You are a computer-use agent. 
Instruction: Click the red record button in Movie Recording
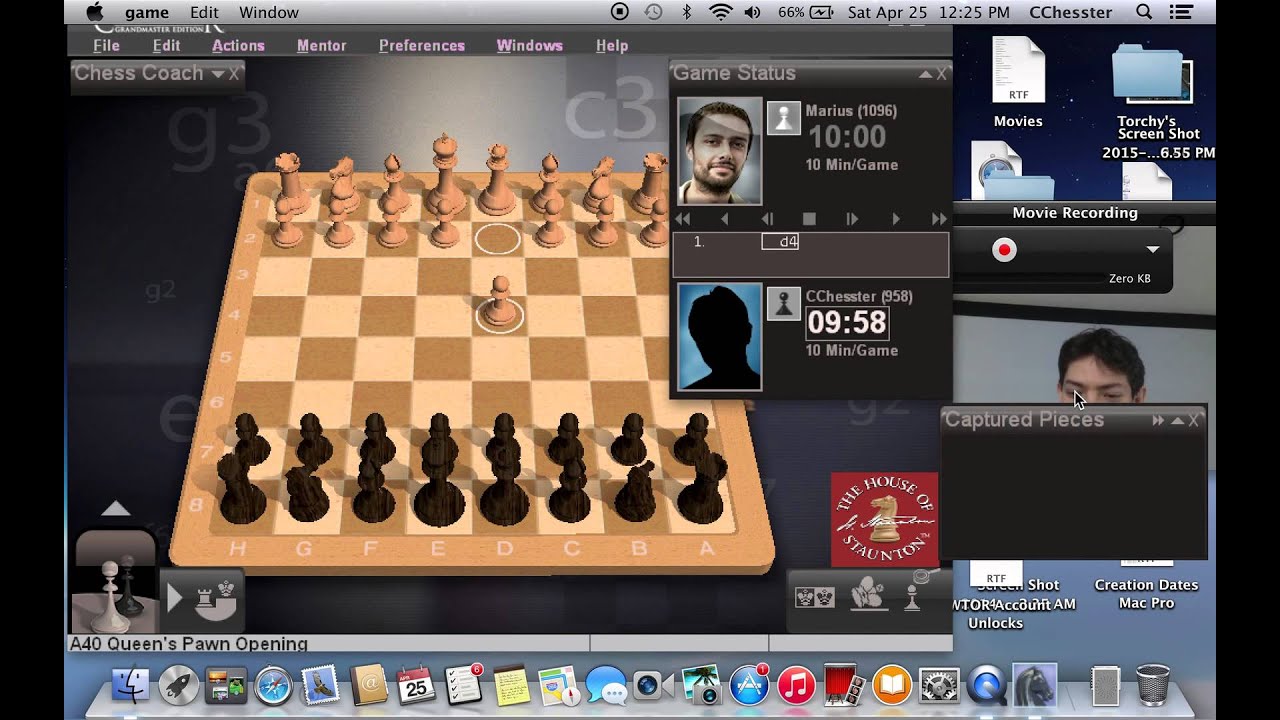coord(1004,250)
